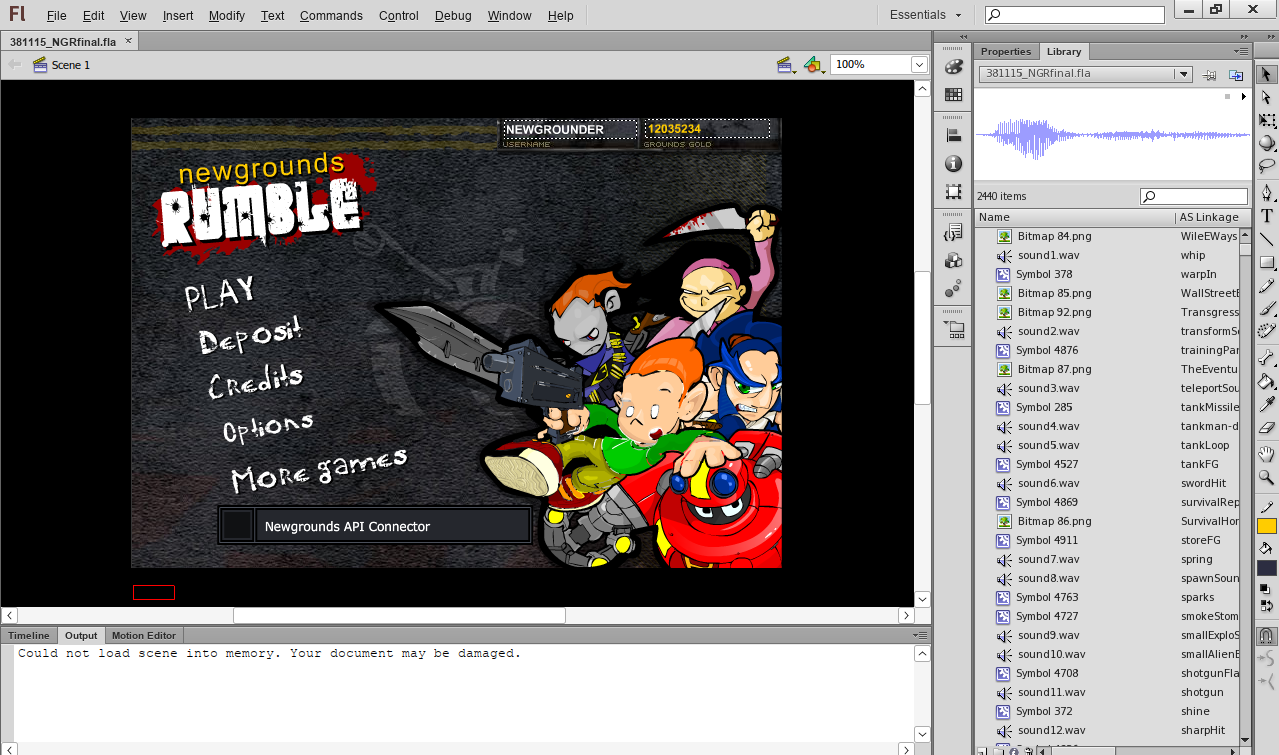Choose the Zoom magnifier tool
Image resolution: width=1279 pixels, height=755 pixels.
(1266, 478)
